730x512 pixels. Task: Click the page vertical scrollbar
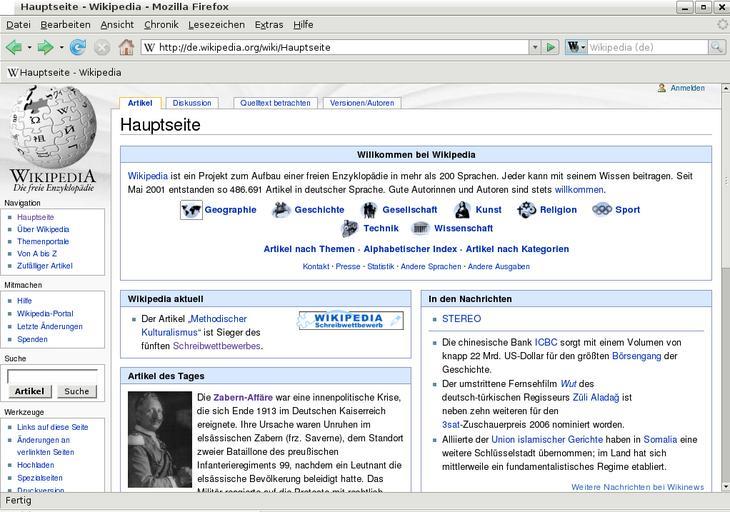[x=723, y=300]
